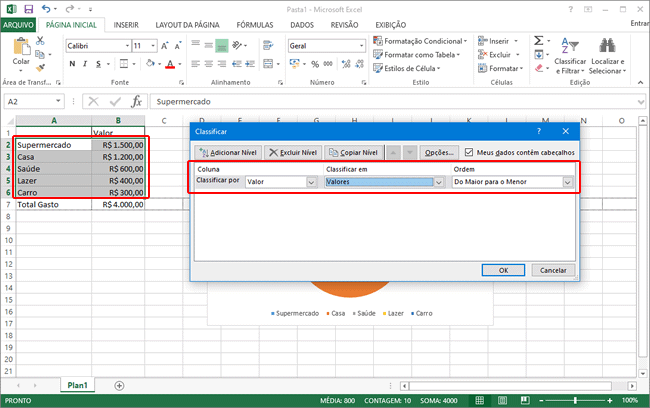Add a new sheet with plus icon
This screenshot has height=408, width=650.
click(119, 385)
